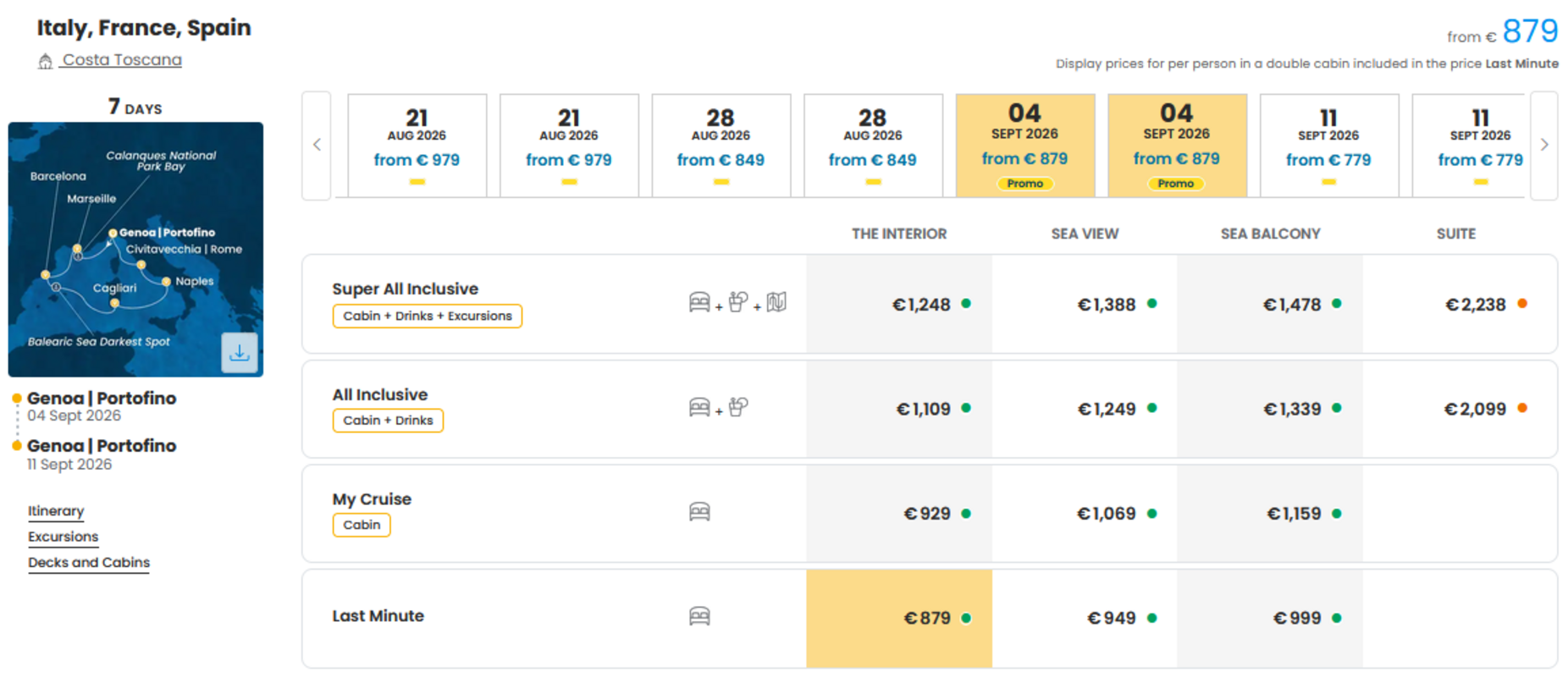Open the Decks and Cabins link
The width and height of the screenshot is (1568, 677).
89,563
